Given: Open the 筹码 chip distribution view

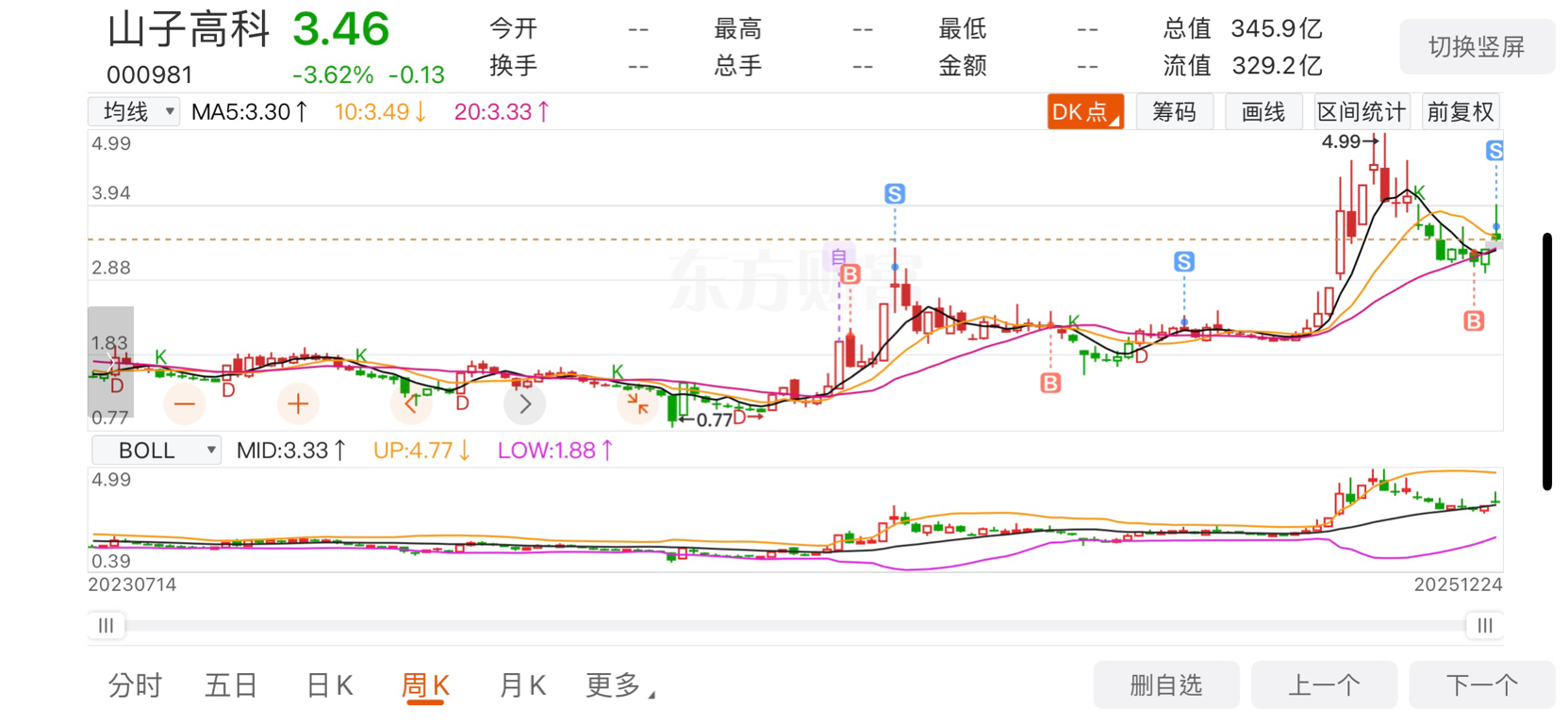Looking at the screenshot, I should [x=1175, y=112].
